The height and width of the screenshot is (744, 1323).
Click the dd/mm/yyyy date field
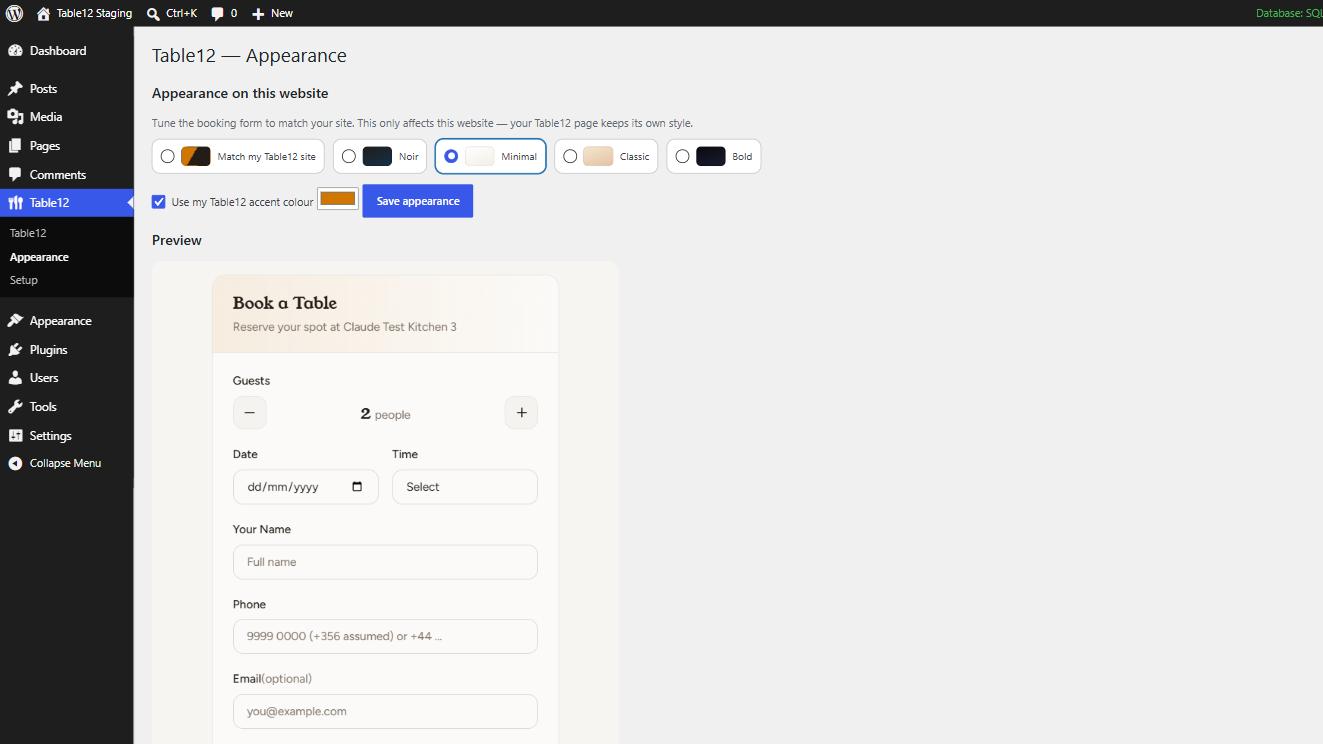coord(306,487)
